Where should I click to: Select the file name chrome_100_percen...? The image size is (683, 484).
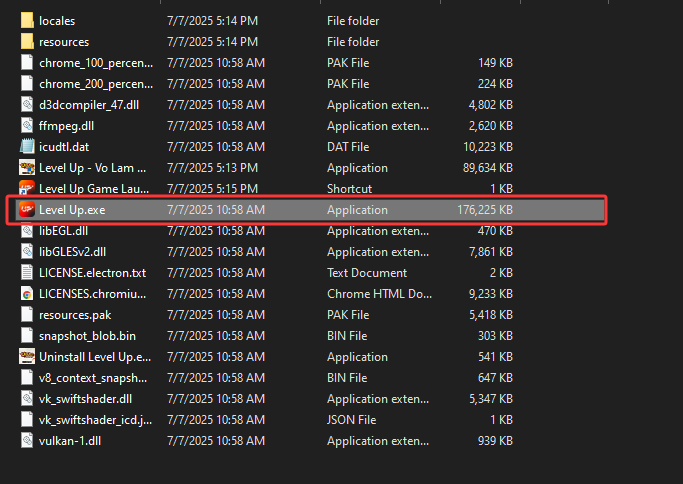[96, 63]
